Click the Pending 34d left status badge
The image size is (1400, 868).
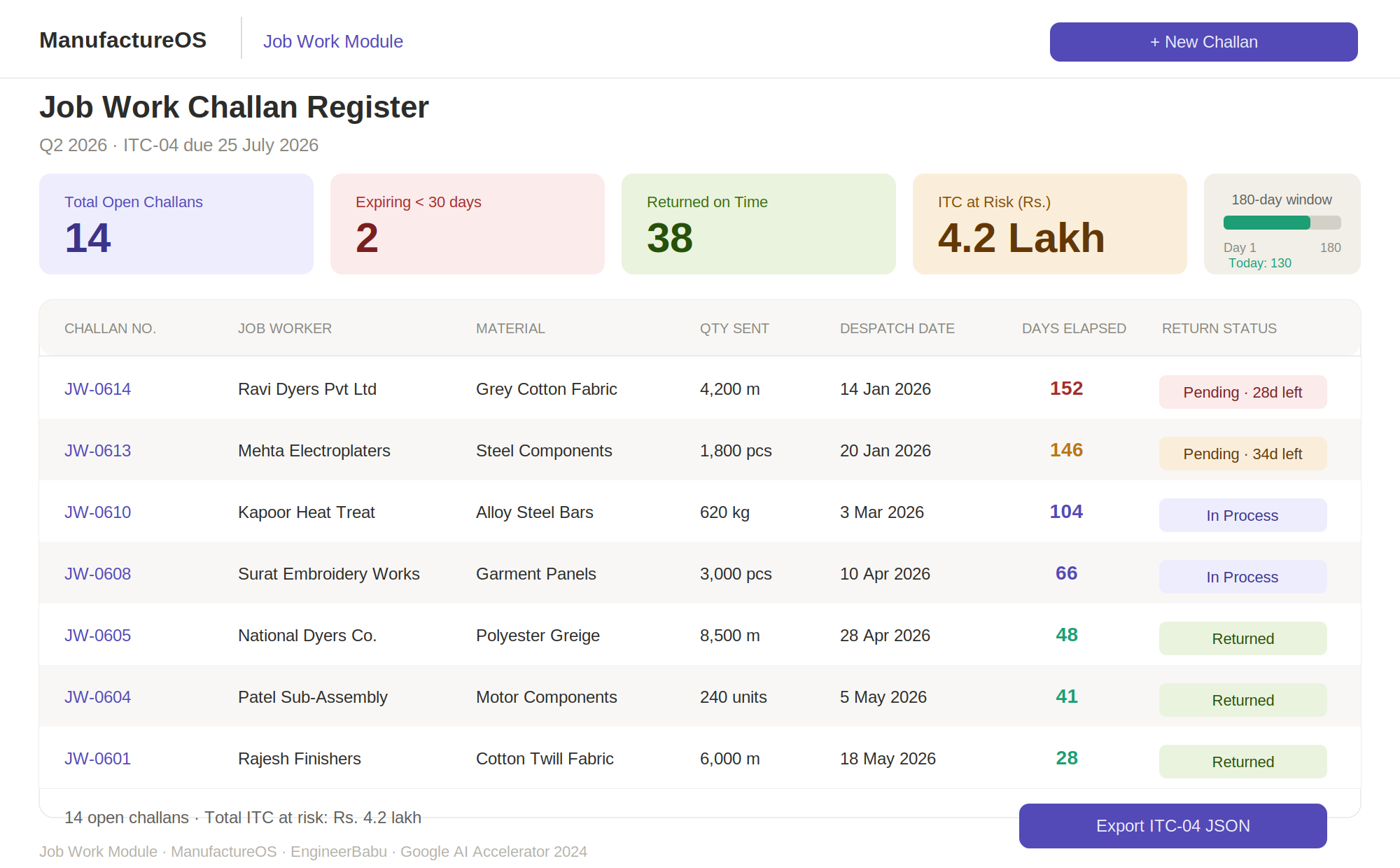point(1242,454)
